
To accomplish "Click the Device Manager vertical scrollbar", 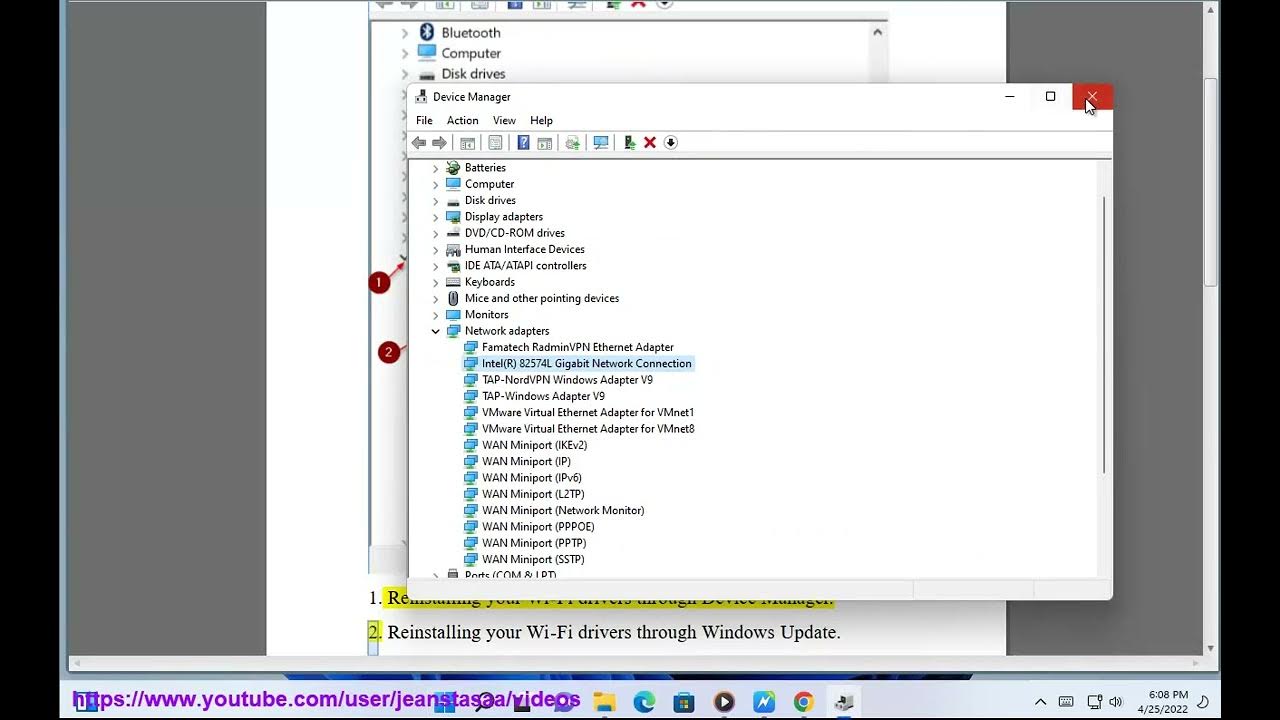I will click(1104, 335).
